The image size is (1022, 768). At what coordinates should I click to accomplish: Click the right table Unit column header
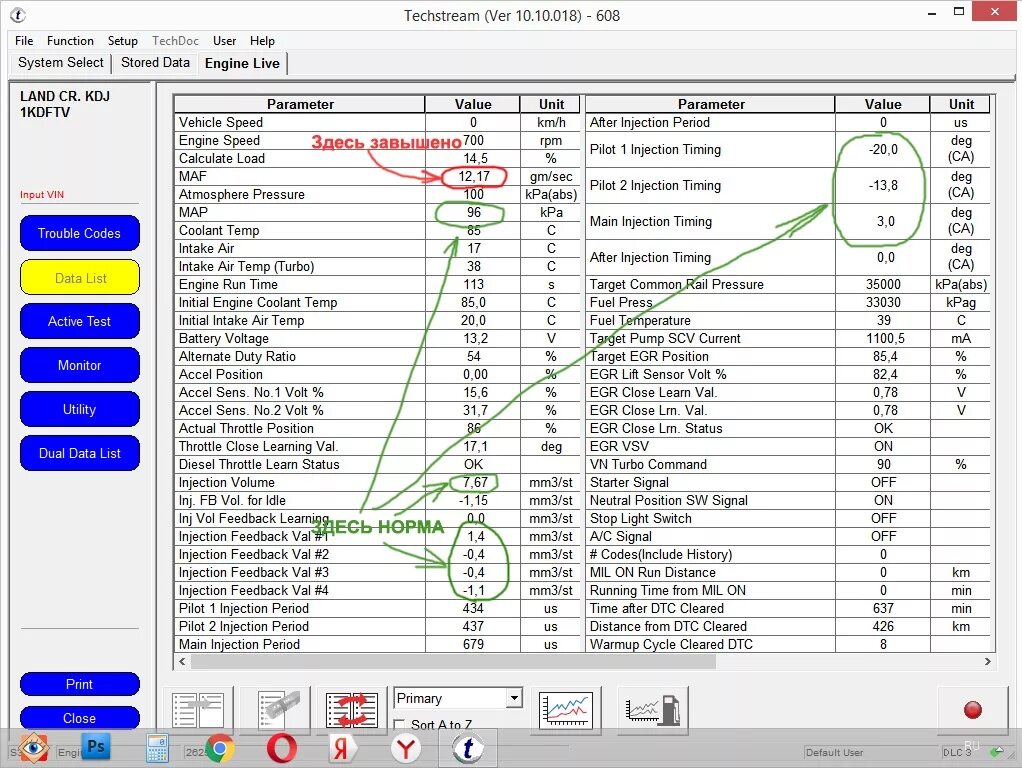(961, 104)
